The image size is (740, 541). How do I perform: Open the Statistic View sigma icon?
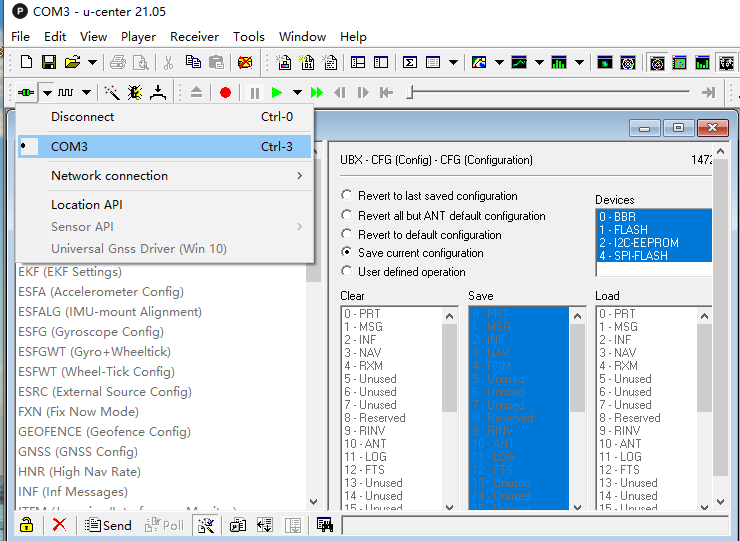[410, 62]
